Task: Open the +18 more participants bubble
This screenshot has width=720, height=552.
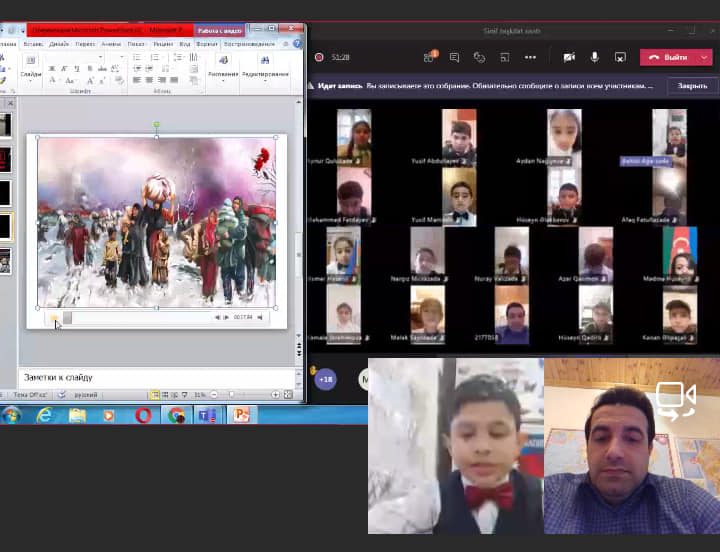Action: coord(326,379)
